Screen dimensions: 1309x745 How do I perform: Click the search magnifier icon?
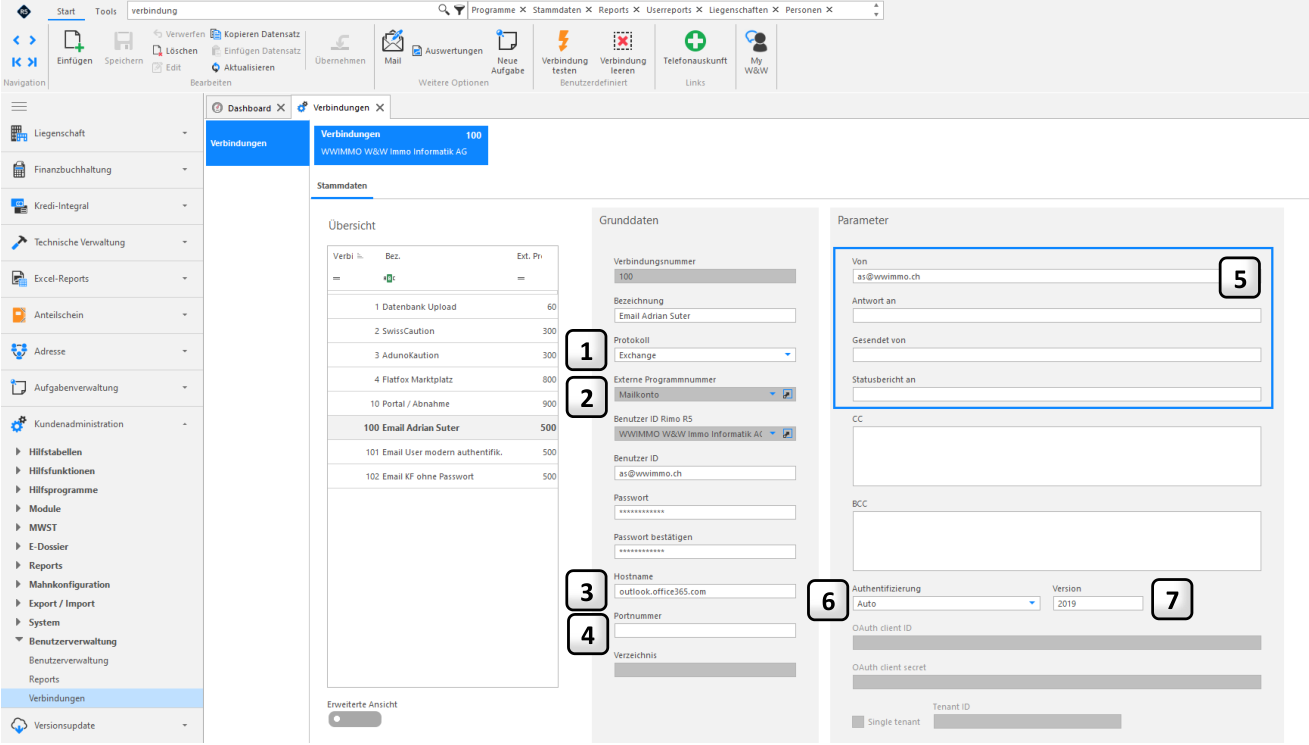tap(444, 10)
